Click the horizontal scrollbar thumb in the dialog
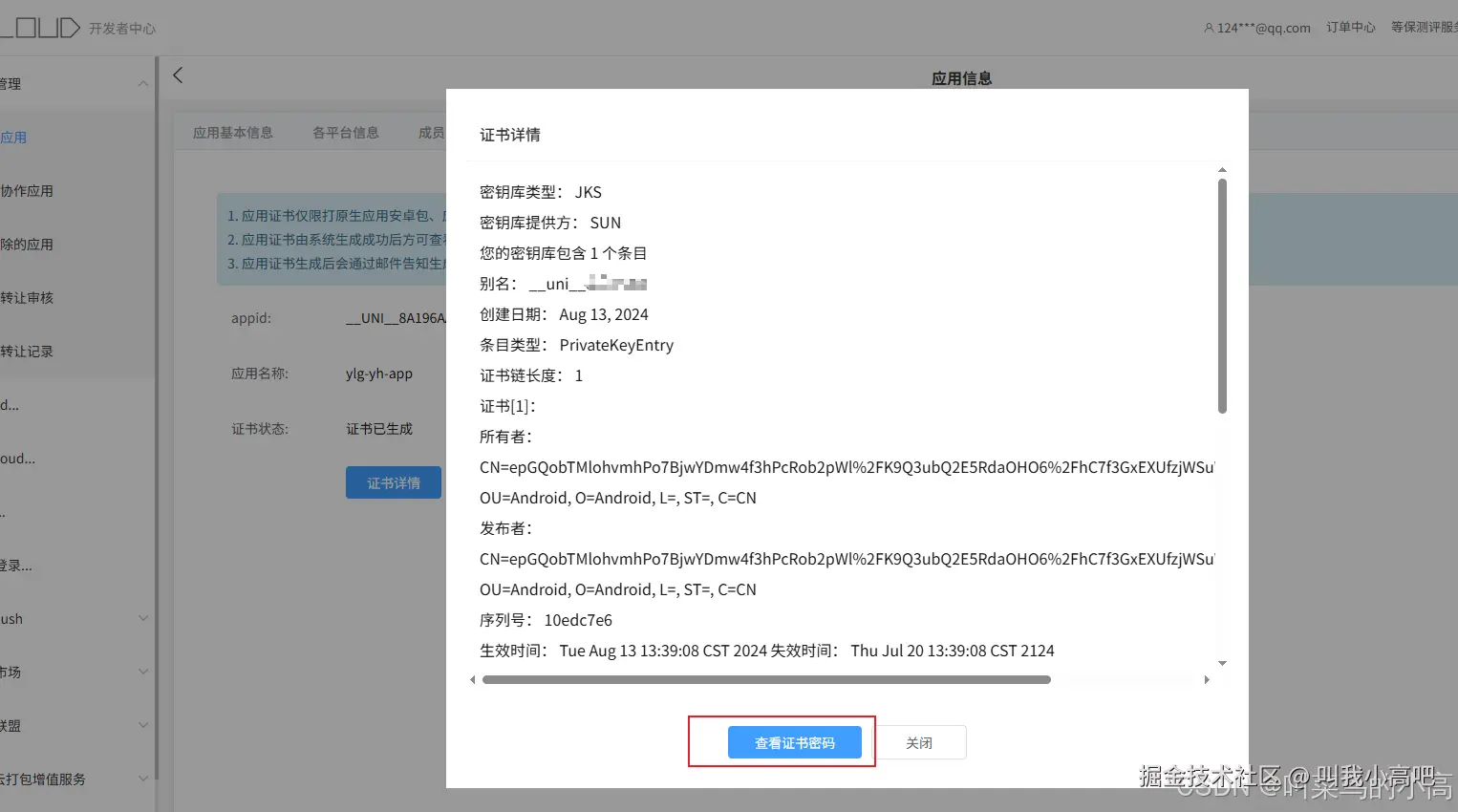The width and height of the screenshot is (1458, 812). (x=766, y=680)
